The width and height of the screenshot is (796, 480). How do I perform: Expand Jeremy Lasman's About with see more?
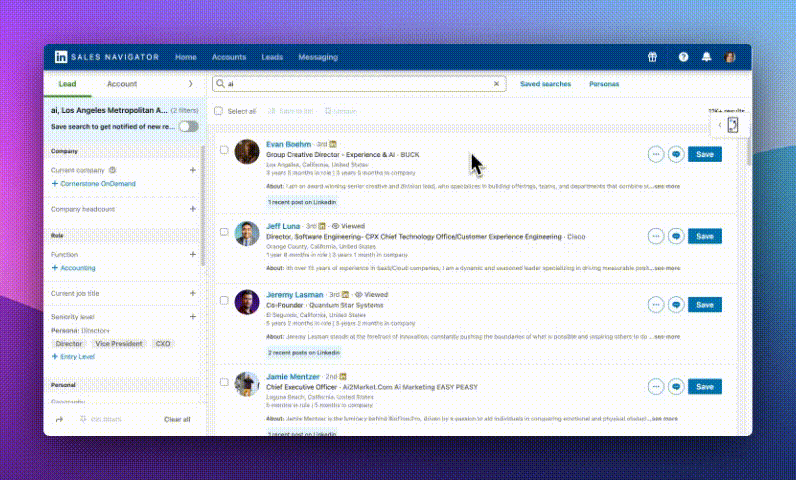[x=667, y=336]
